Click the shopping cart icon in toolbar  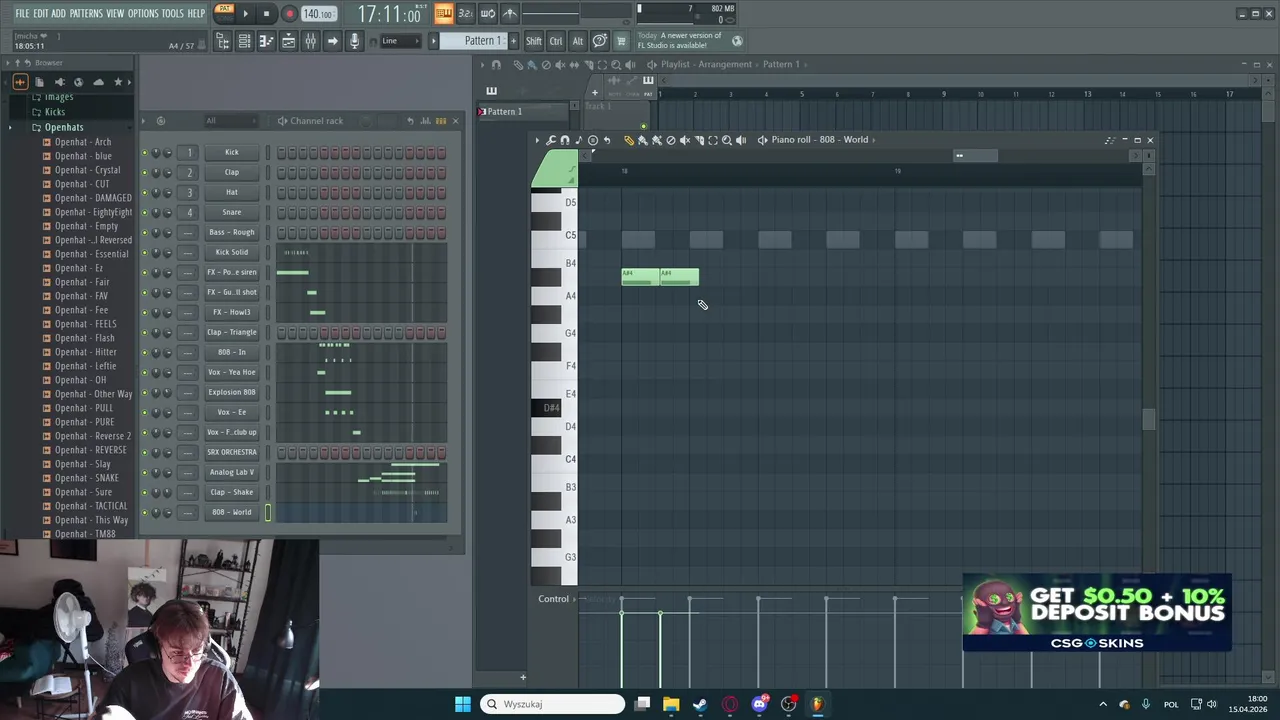coord(621,41)
